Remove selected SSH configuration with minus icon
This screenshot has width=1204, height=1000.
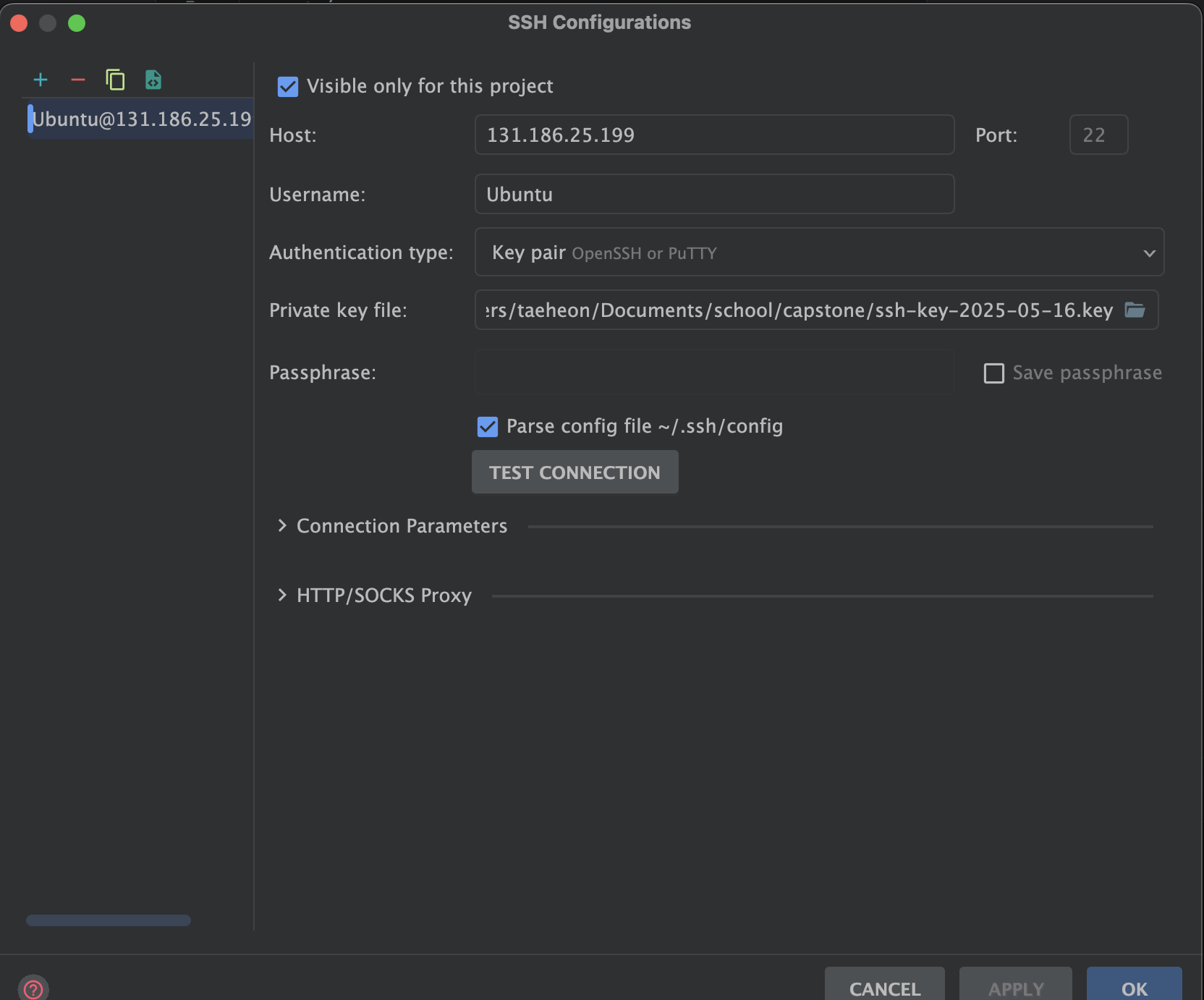tap(78, 80)
